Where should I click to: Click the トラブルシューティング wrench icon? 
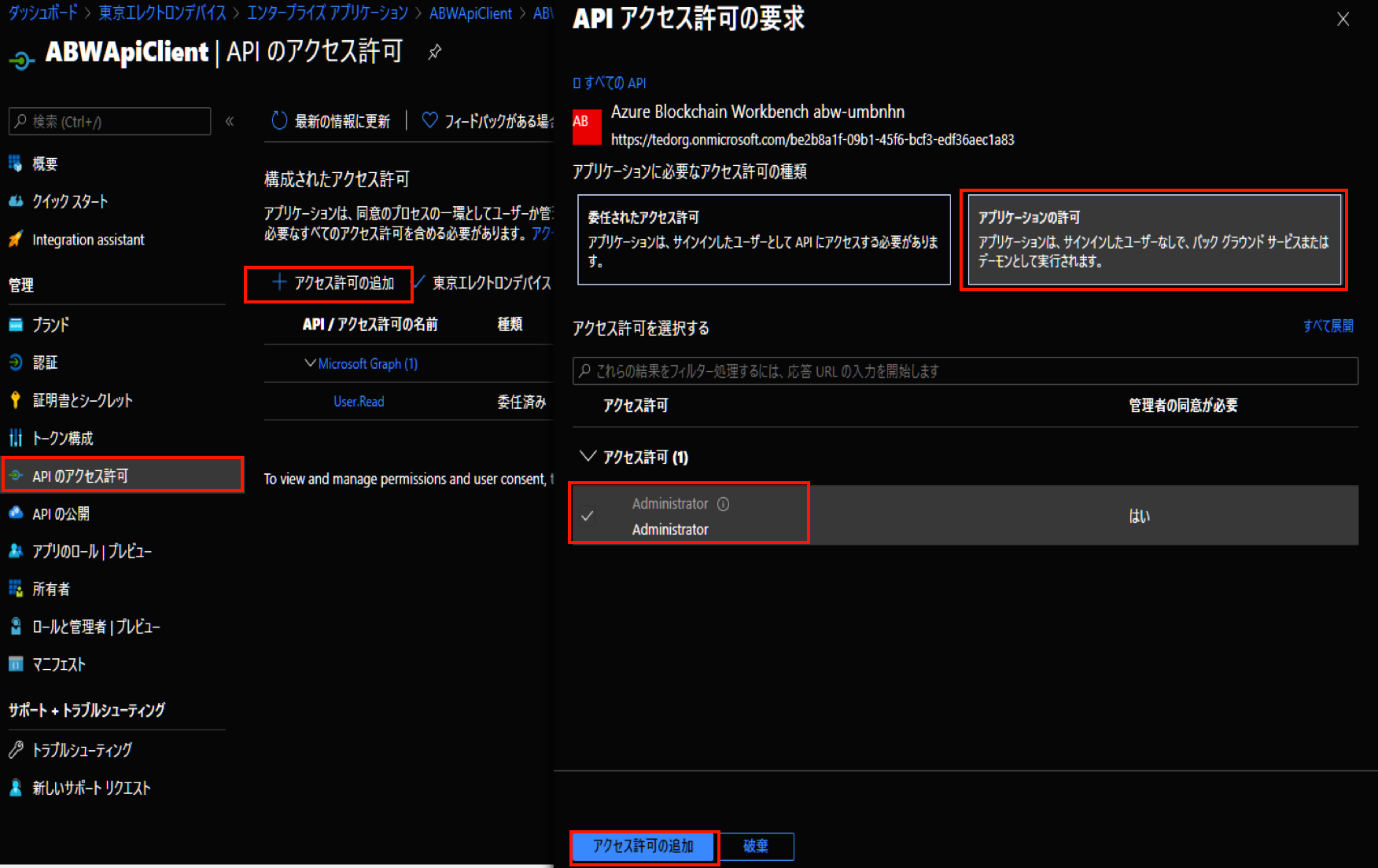16,750
